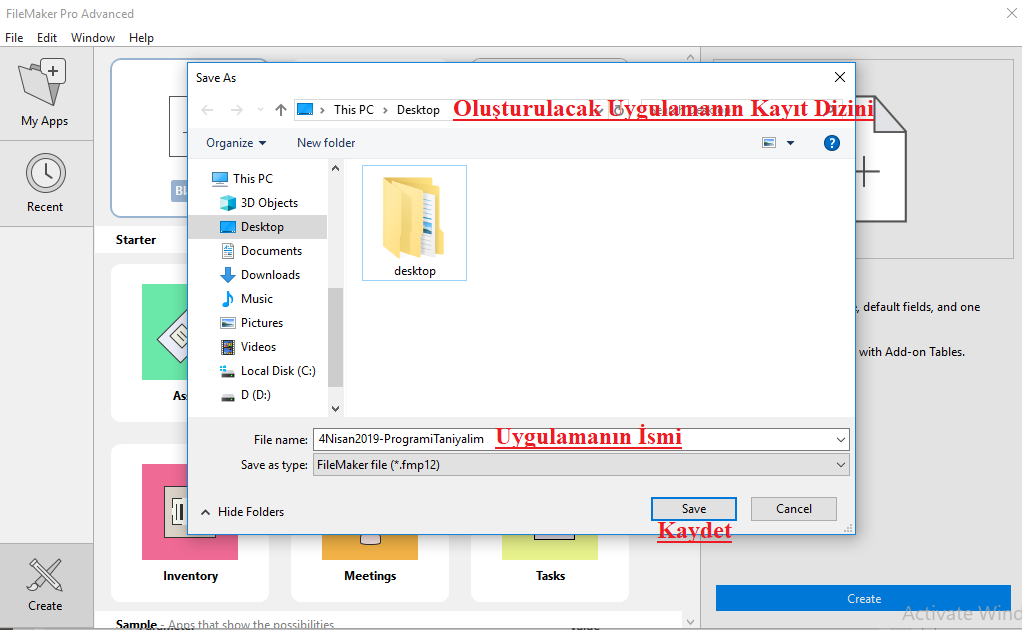Open the Help menu
This screenshot has width=1022, height=630.
pyautogui.click(x=141, y=38)
